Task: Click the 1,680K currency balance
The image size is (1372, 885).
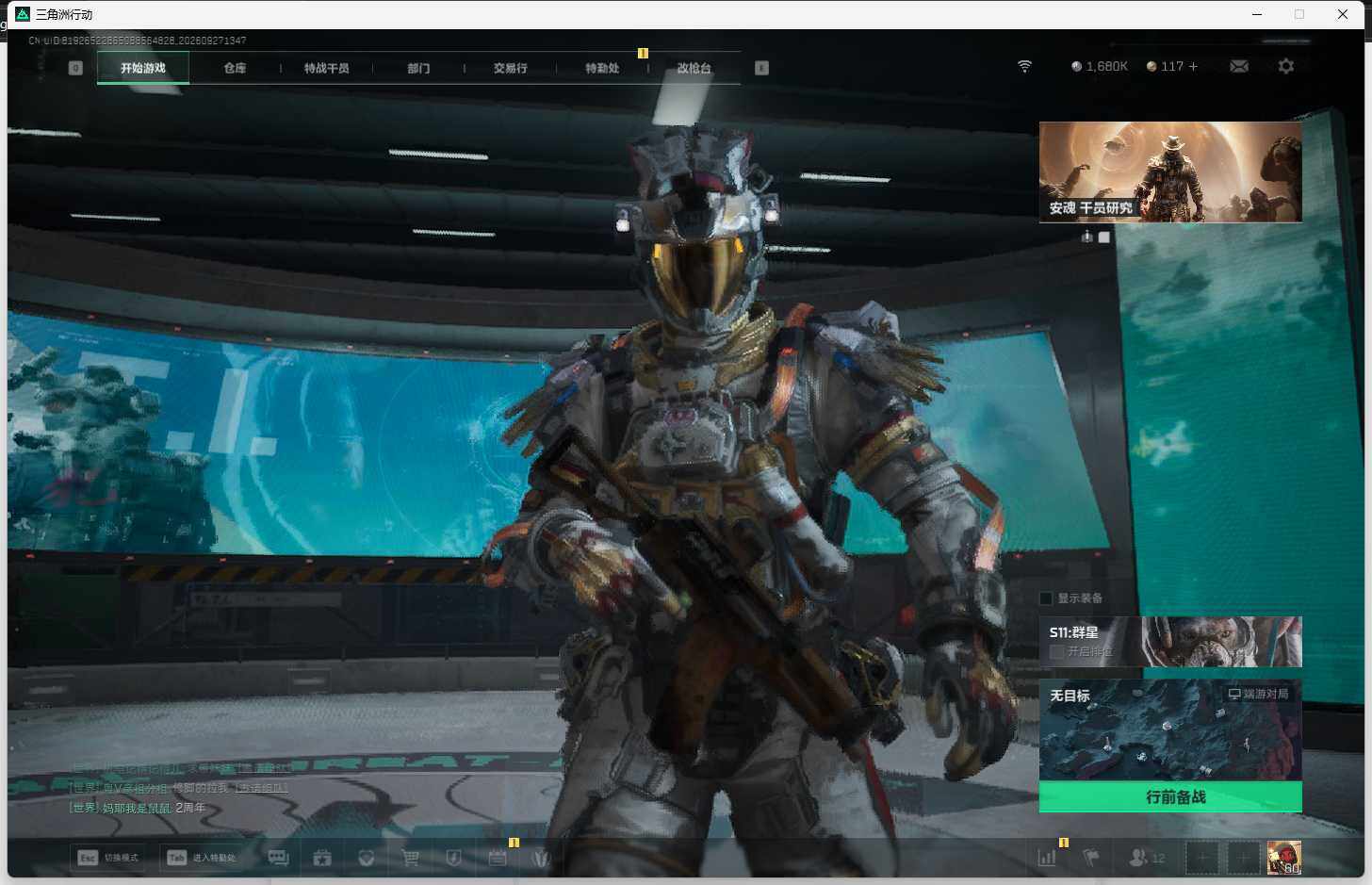Action: click(1100, 66)
